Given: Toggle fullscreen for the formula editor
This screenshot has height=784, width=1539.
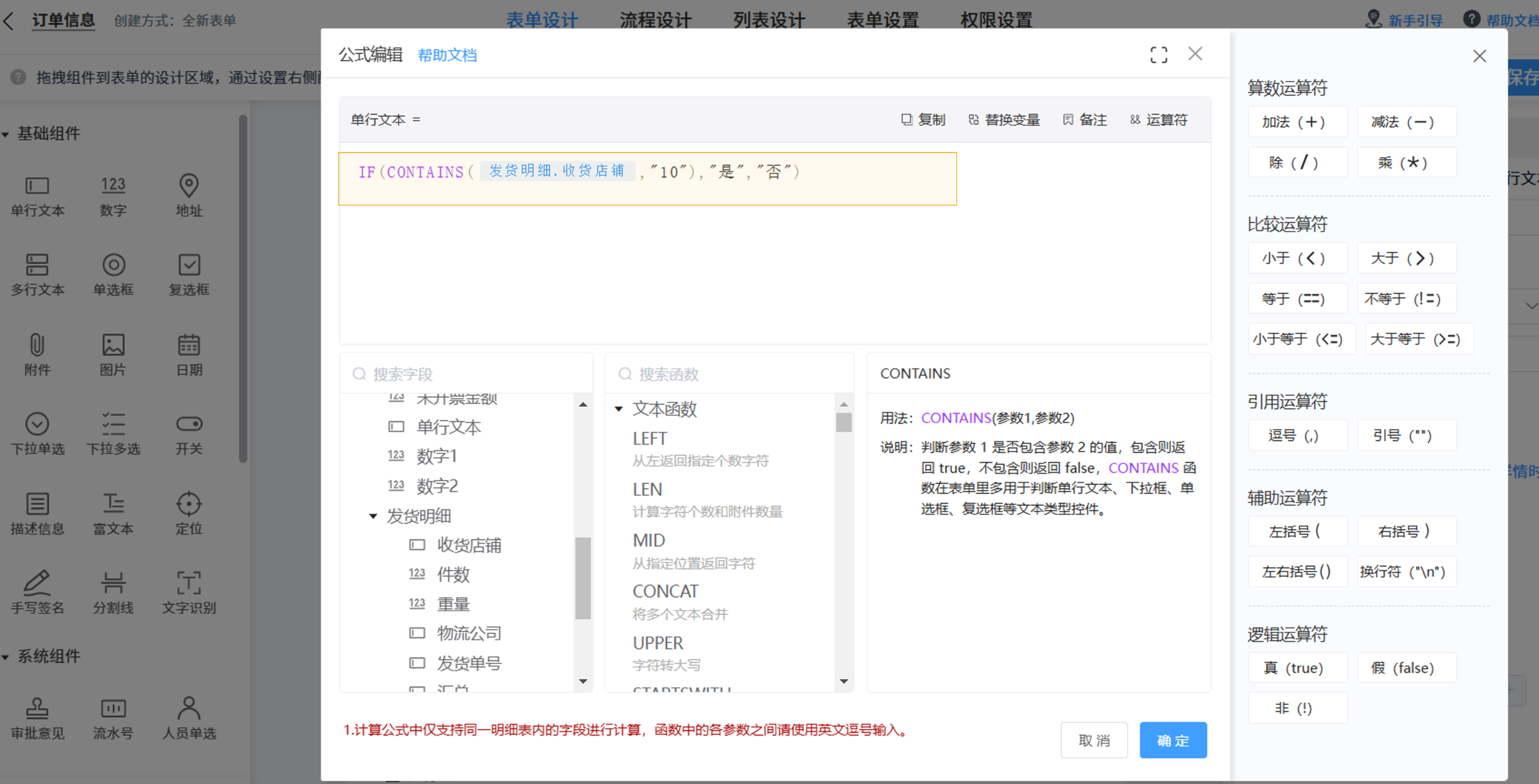Looking at the screenshot, I should [1159, 54].
